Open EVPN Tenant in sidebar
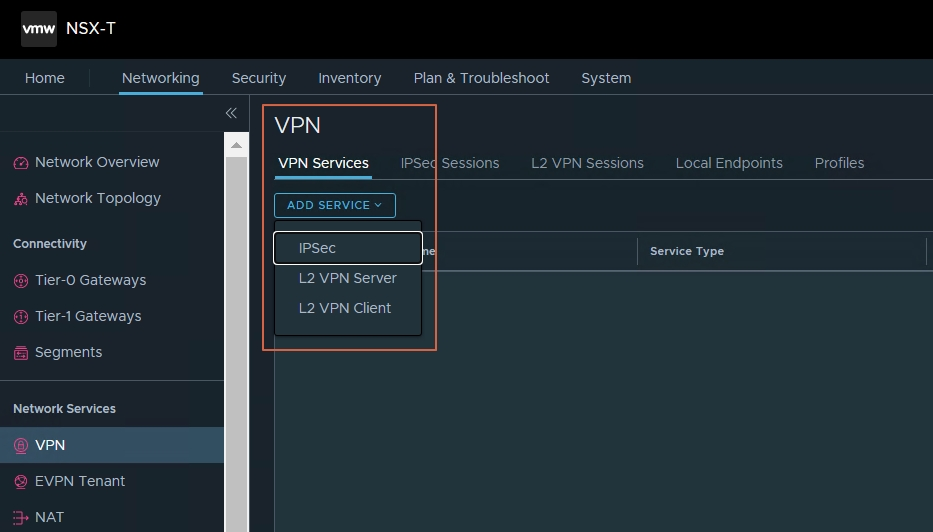This screenshot has height=532, width=933. tap(80, 481)
